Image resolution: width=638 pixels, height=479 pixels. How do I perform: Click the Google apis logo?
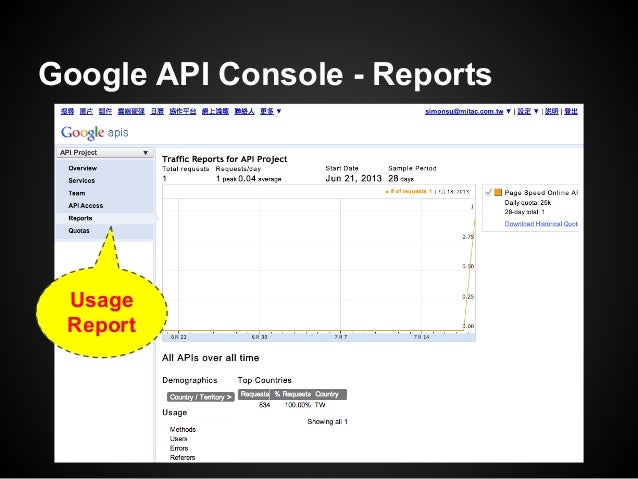[94, 133]
